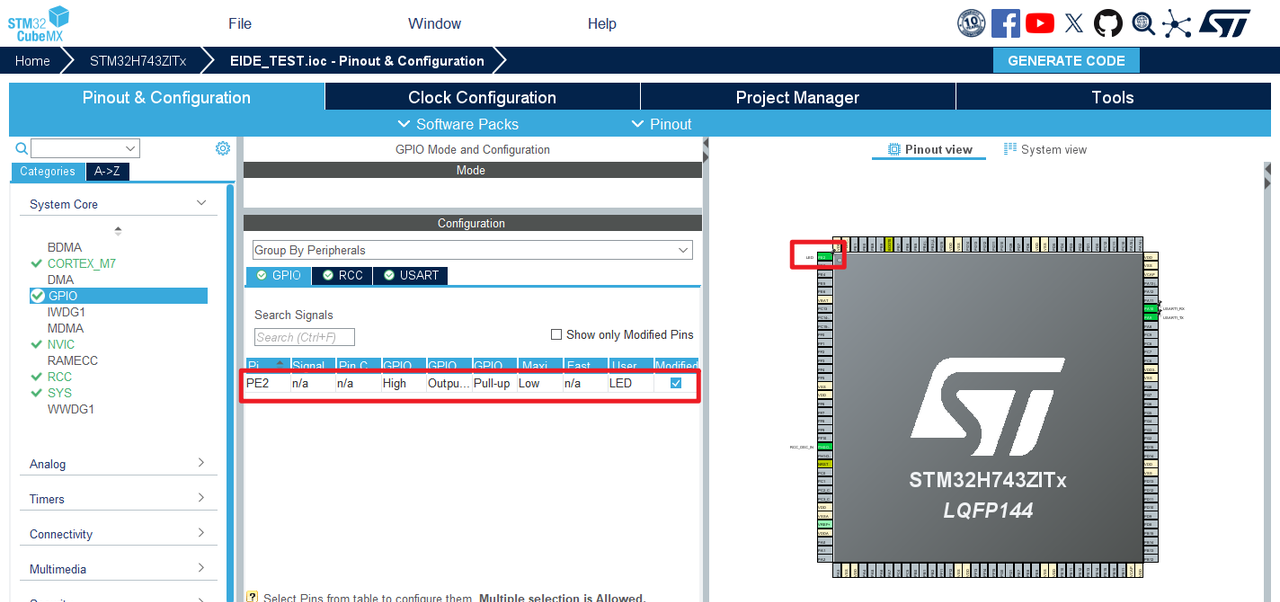Select CORTEX_M7 in System Core list
The image size is (1280, 602).
[81, 264]
